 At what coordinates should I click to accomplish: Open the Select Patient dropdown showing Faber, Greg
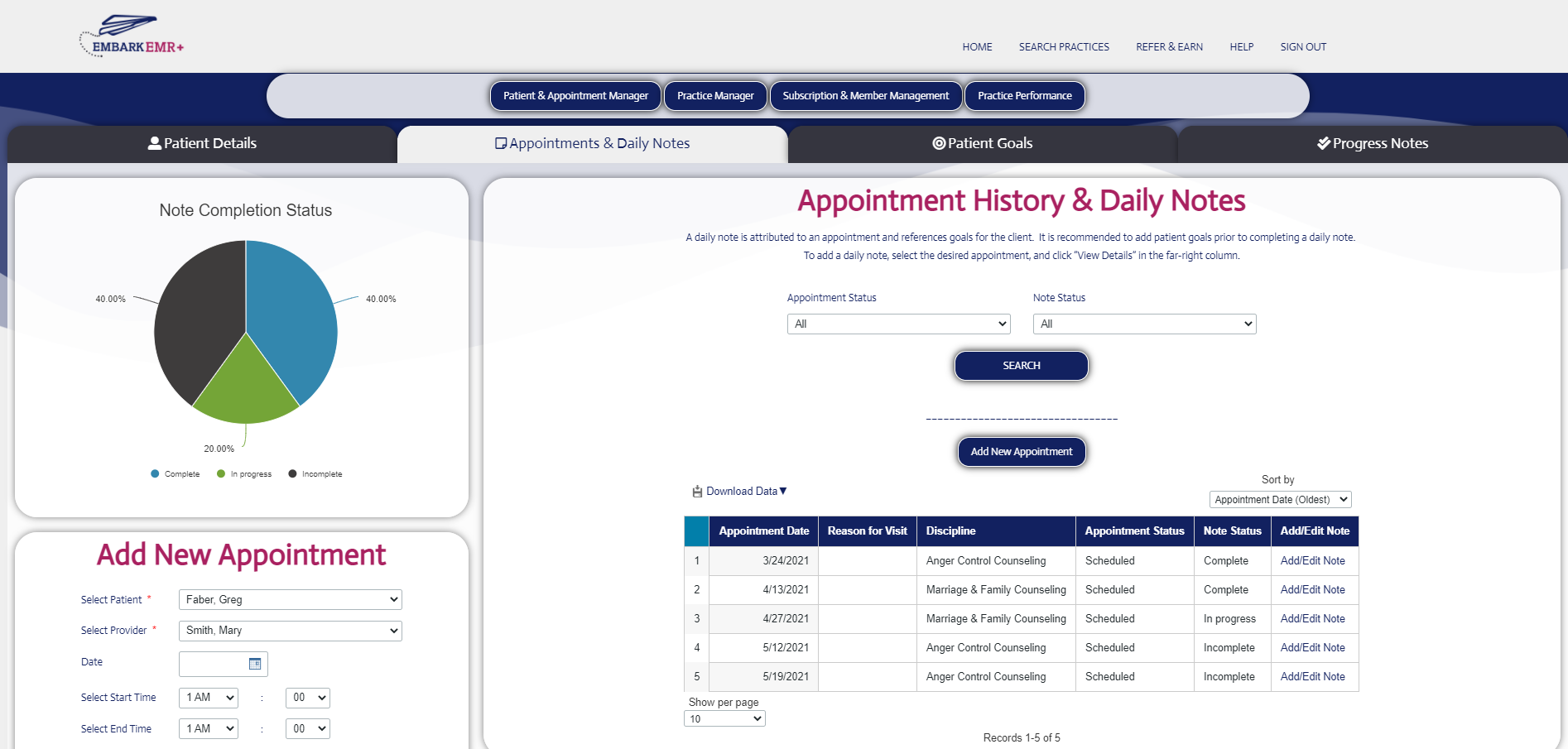(x=290, y=599)
